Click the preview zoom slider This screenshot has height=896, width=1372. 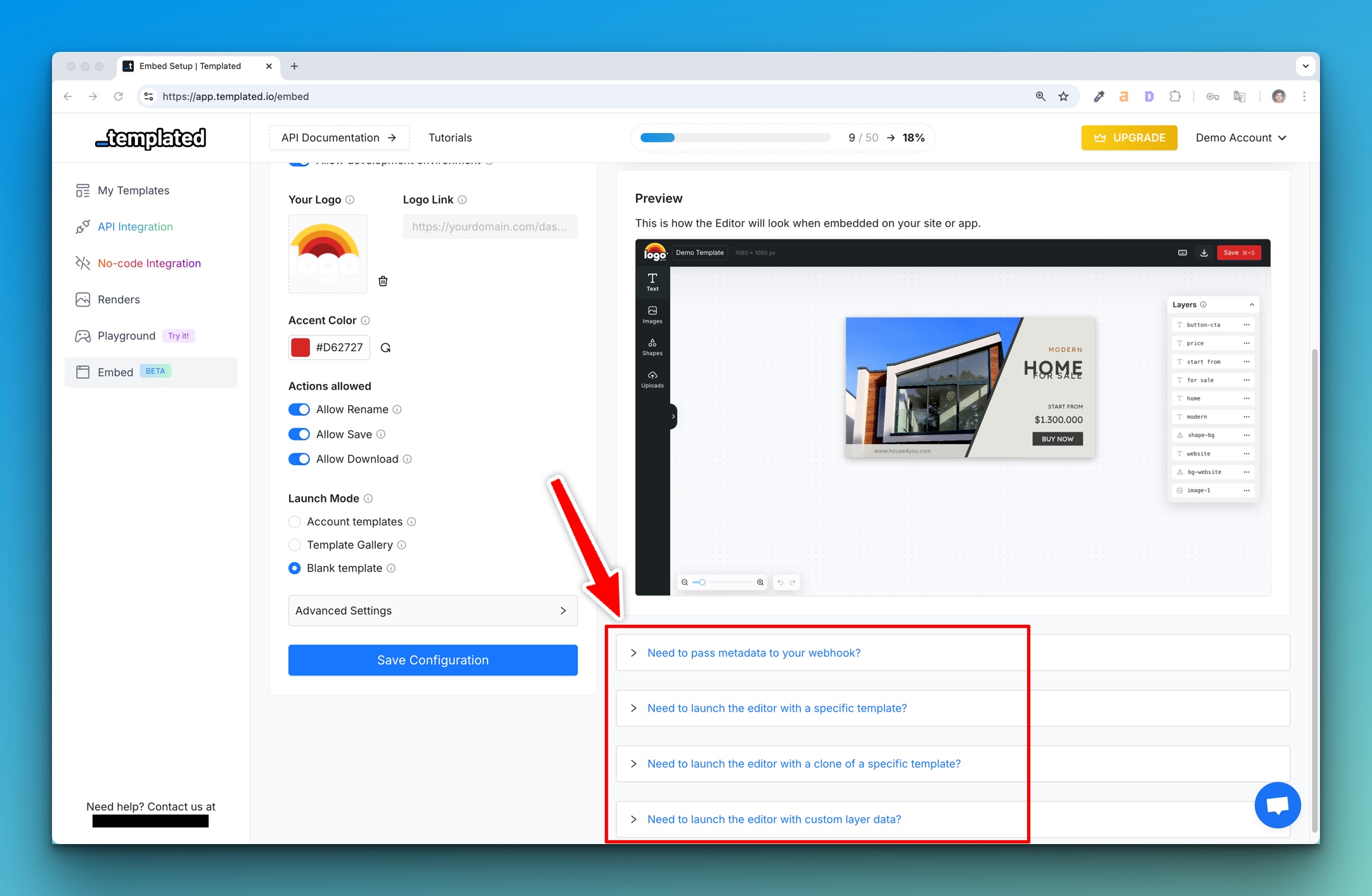point(723,582)
